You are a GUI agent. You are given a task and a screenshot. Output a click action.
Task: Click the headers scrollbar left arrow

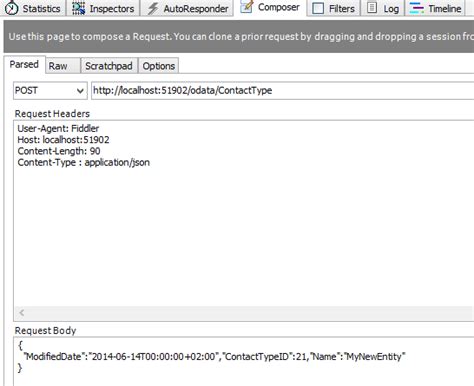tap(22, 313)
